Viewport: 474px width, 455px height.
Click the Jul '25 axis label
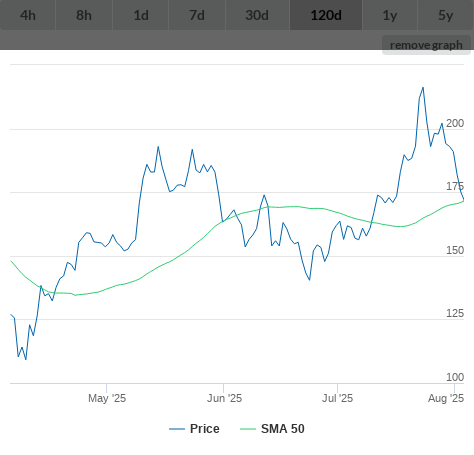click(337, 398)
